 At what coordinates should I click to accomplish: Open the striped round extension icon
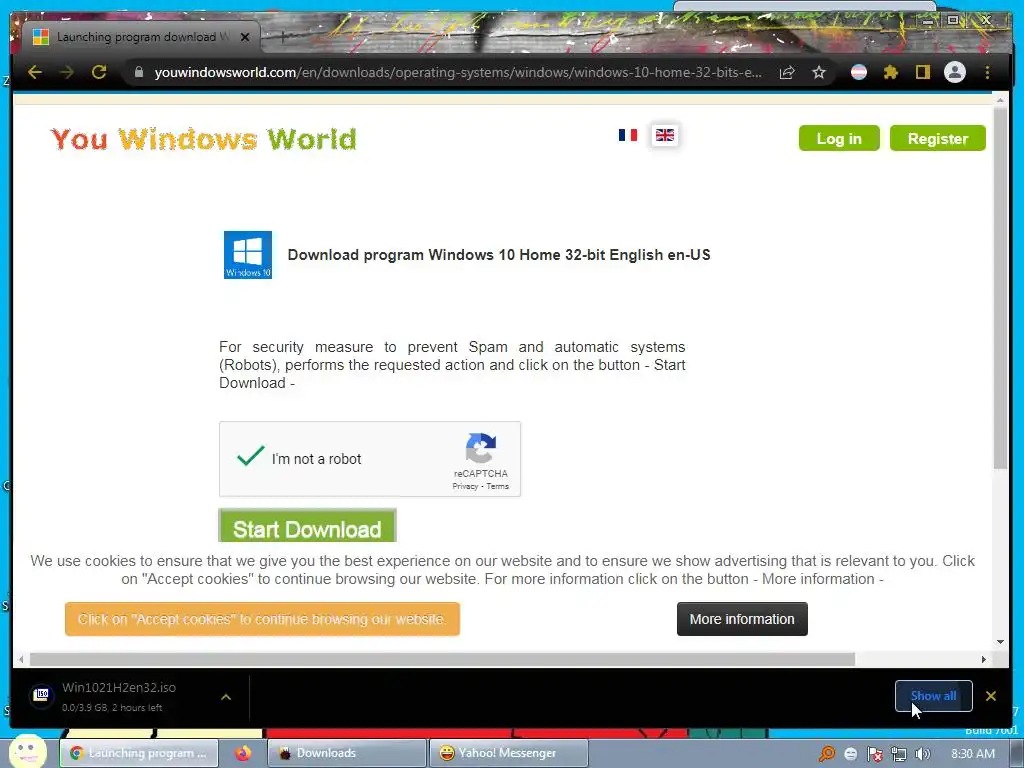coord(859,72)
